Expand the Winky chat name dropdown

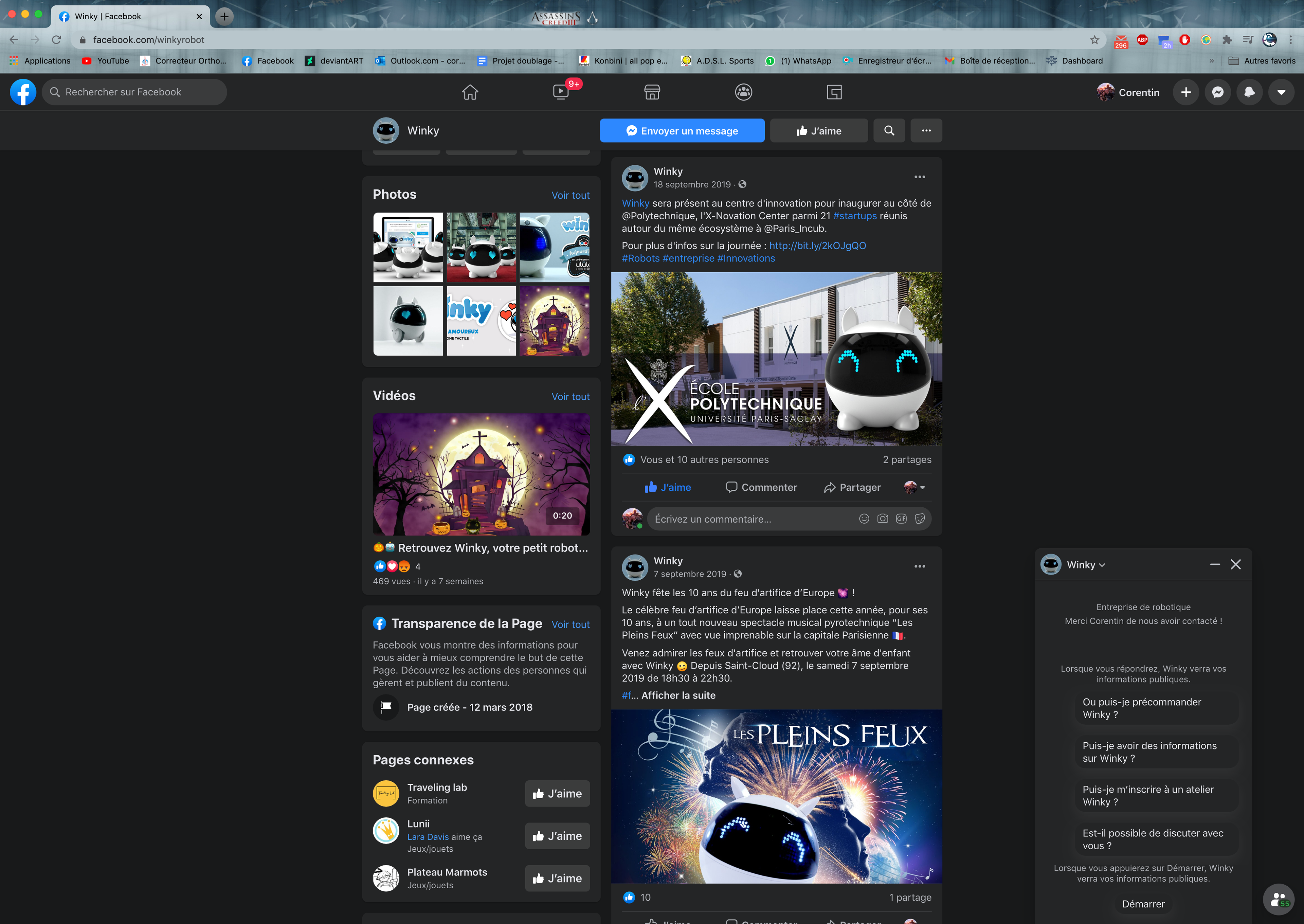point(1086,565)
